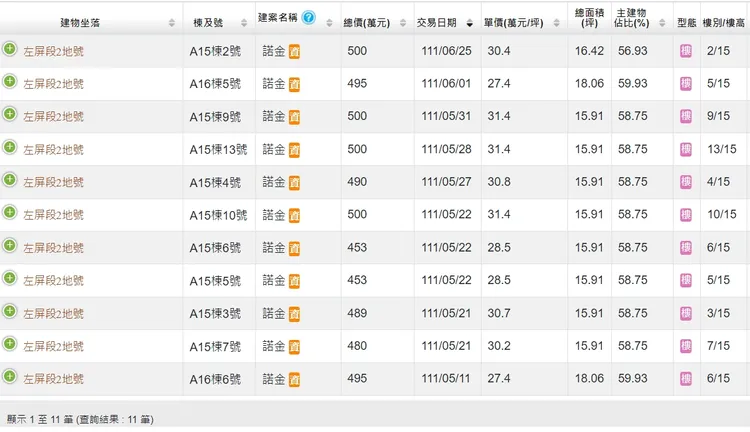Viewport: 750px width, 432px height.
Task: Expand details with green plus for A15棟10號
Action: [10, 212]
